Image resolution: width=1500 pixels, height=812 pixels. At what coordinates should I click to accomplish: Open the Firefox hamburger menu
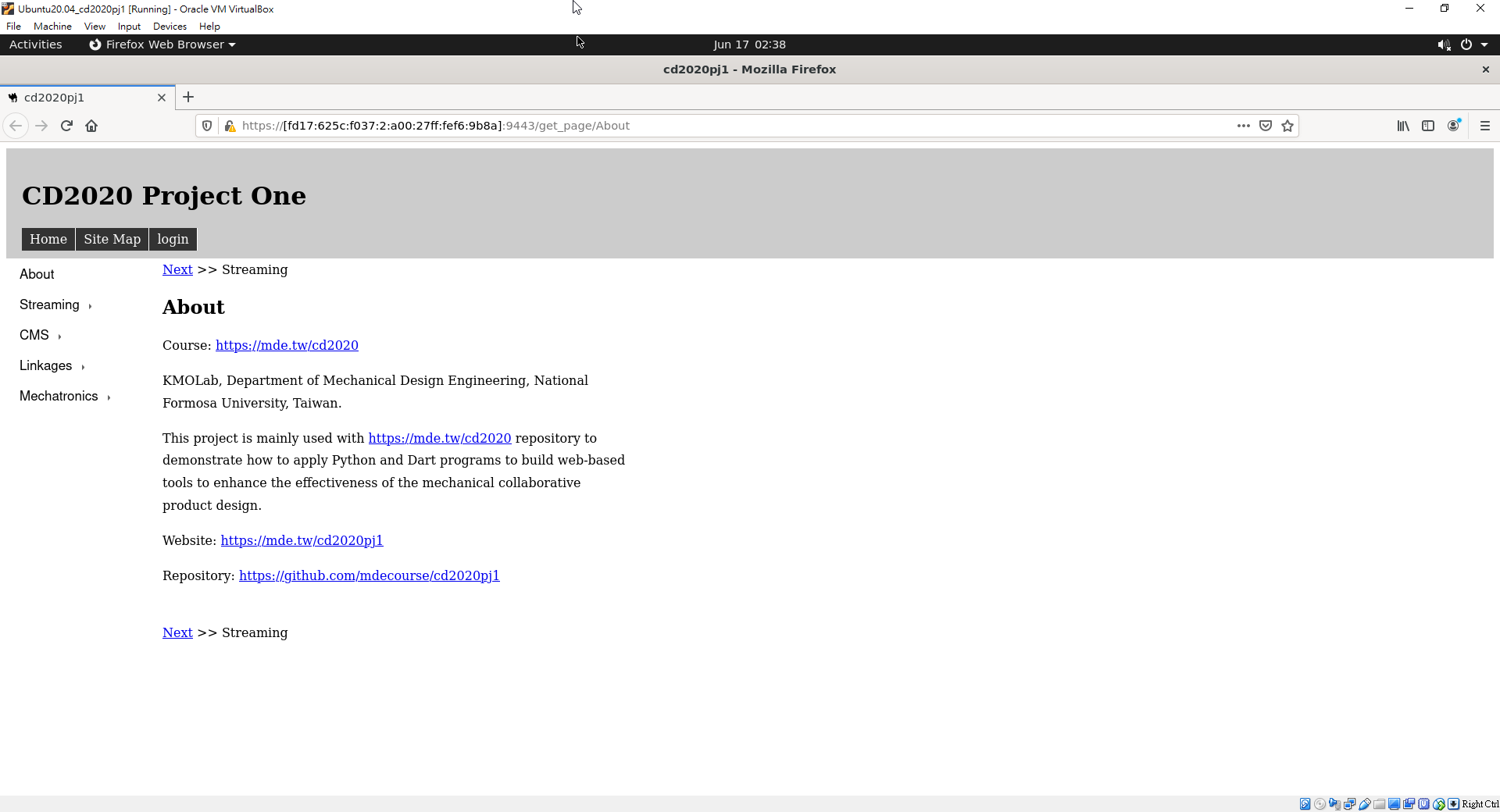point(1485,126)
